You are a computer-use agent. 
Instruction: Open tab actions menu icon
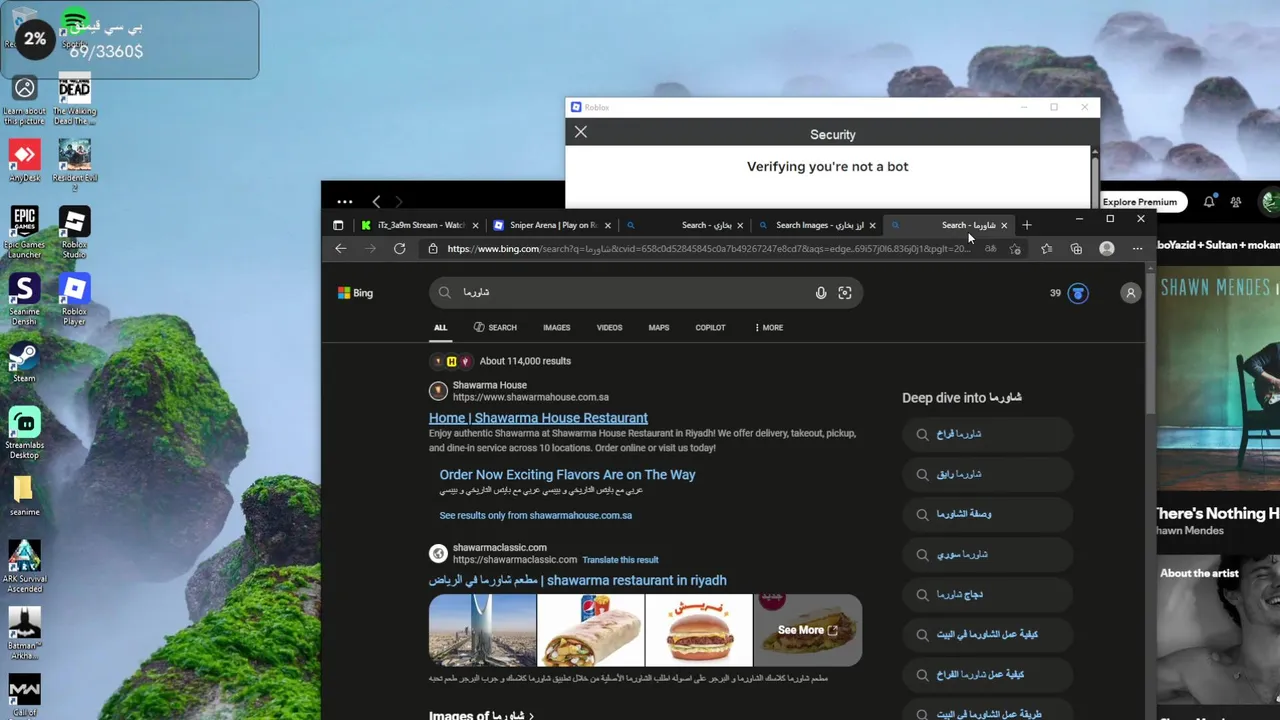coord(338,225)
